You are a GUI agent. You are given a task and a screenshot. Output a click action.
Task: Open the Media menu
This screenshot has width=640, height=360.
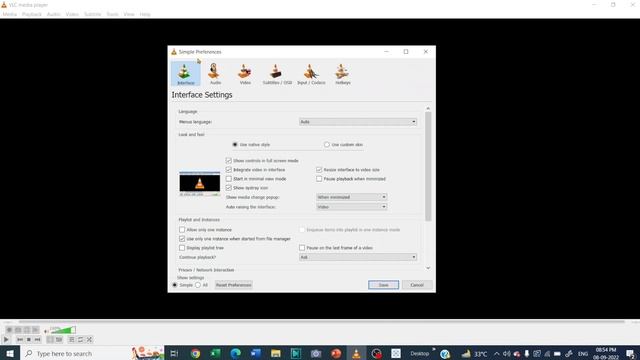click(10, 14)
